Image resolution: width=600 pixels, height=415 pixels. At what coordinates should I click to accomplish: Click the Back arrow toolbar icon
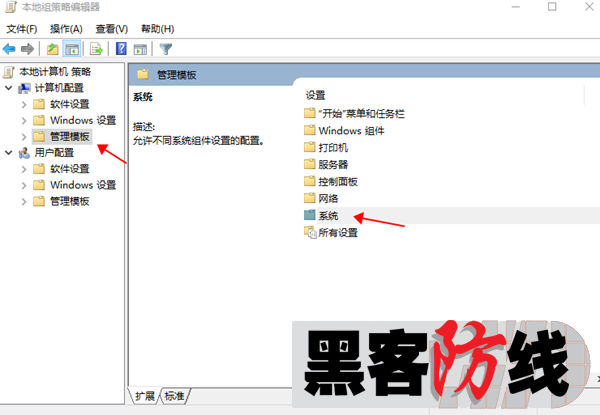(x=9, y=49)
